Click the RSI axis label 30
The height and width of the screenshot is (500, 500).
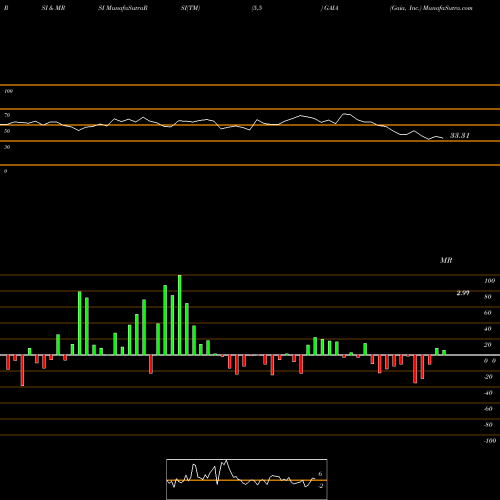click(x=7, y=147)
